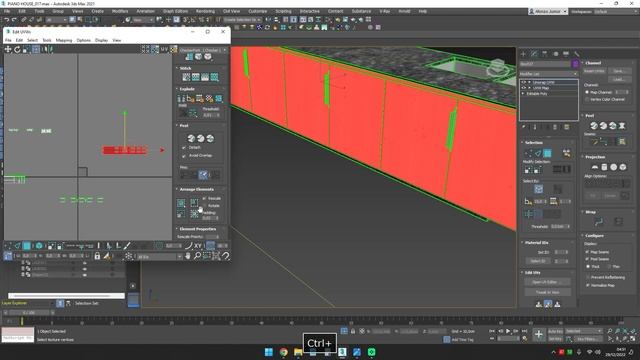Toggle the Rotate checkbox in Arrange Elements
Image resolution: width=640 pixels, height=360 pixels.
pyautogui.click(x=204, y=206)
